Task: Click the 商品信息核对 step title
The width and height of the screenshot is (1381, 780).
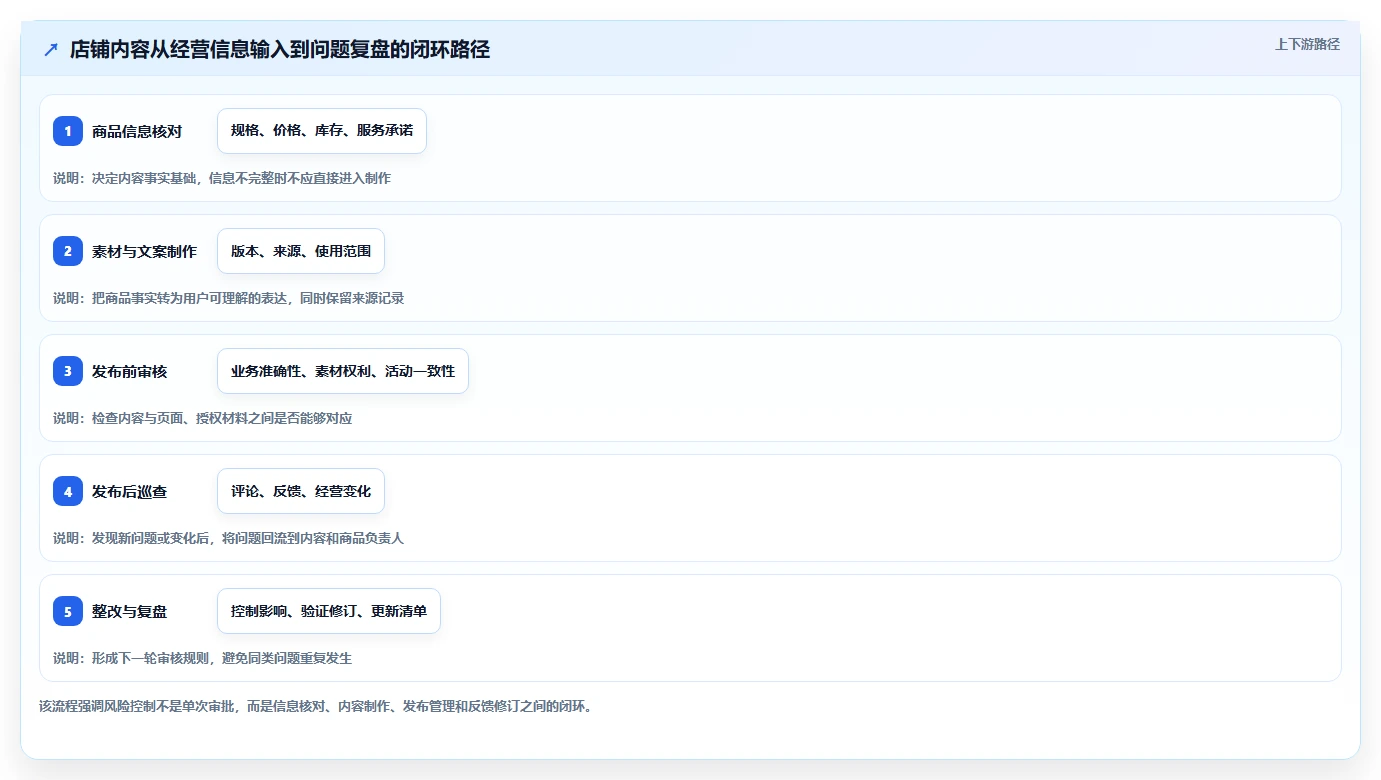Action: click(137, 131)
